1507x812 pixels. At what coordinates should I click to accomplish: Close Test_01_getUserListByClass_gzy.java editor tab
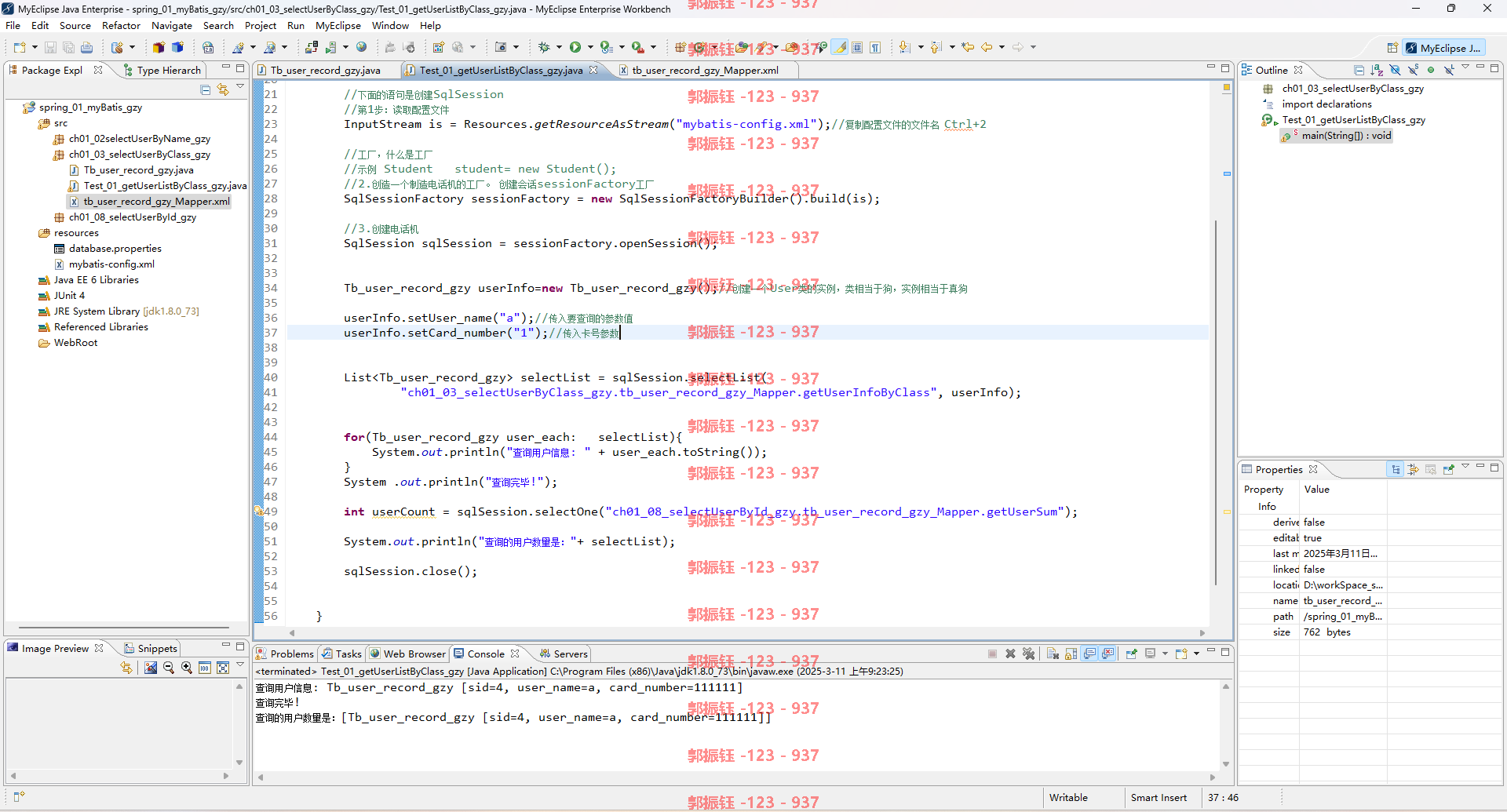click(x=593, y=70)
